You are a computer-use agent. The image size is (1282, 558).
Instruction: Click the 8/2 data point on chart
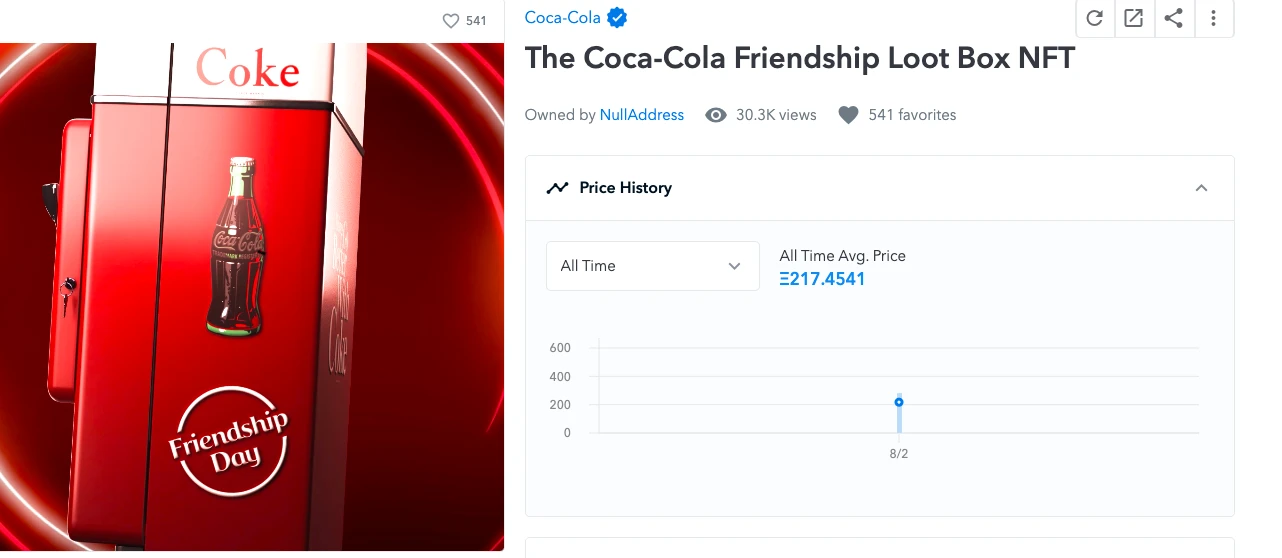[x=899, y=402]
